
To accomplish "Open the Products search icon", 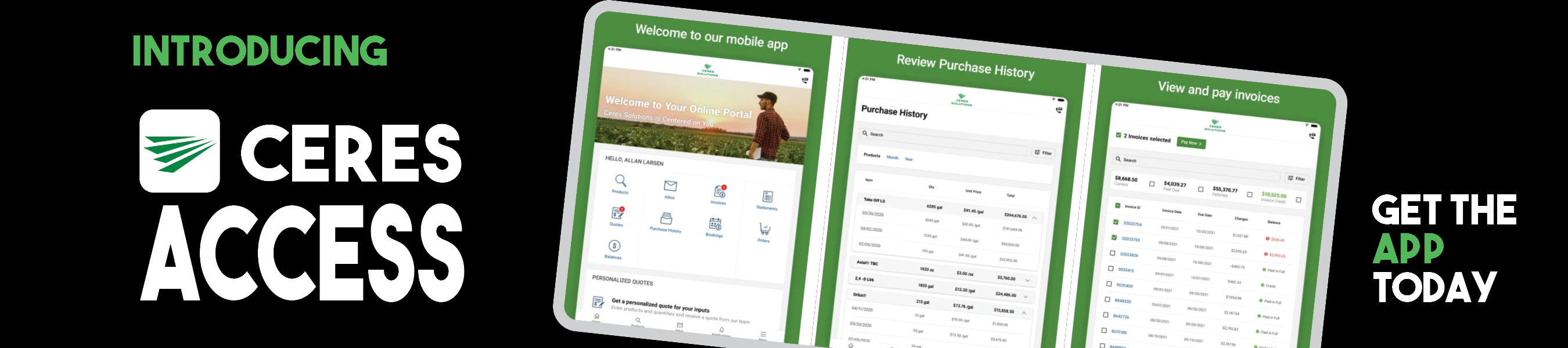I will (620, 181).
